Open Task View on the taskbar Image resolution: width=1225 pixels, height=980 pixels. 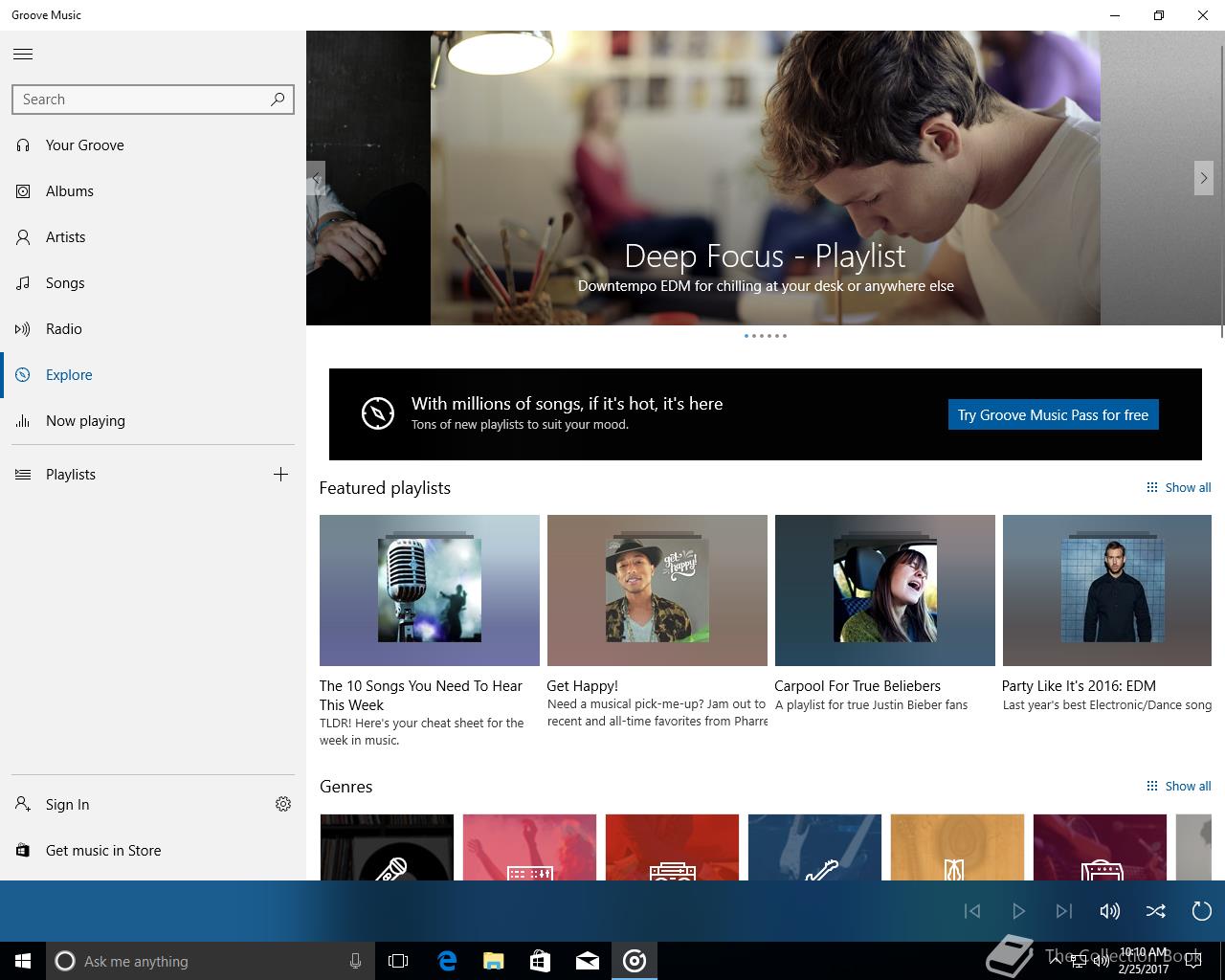[x=398, y=961]
